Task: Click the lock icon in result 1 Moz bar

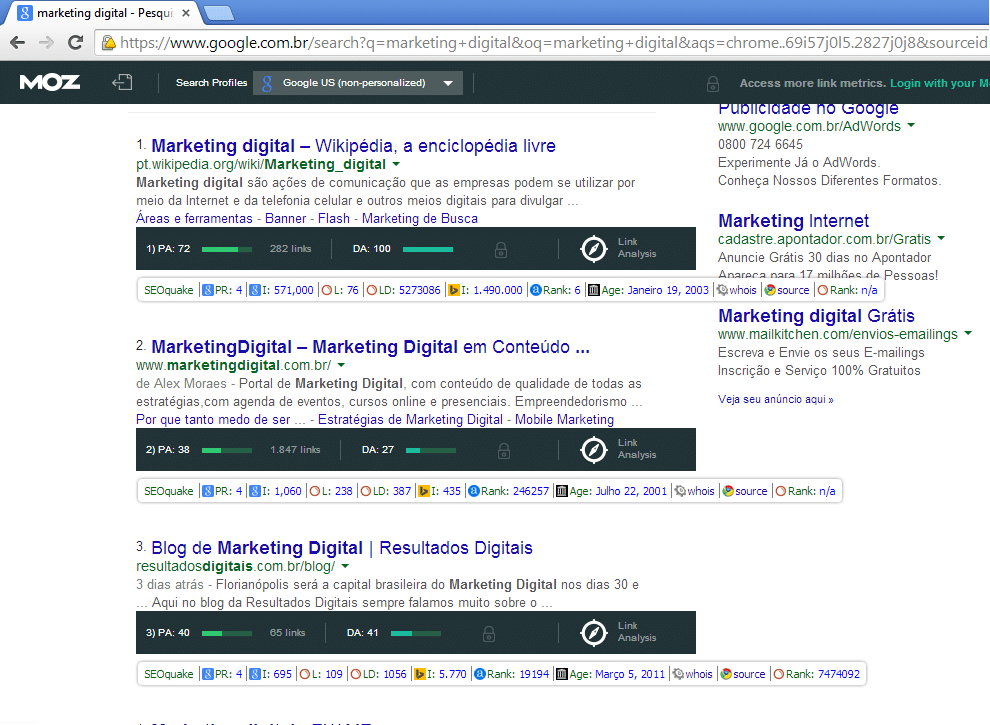Action: [501, 249]
